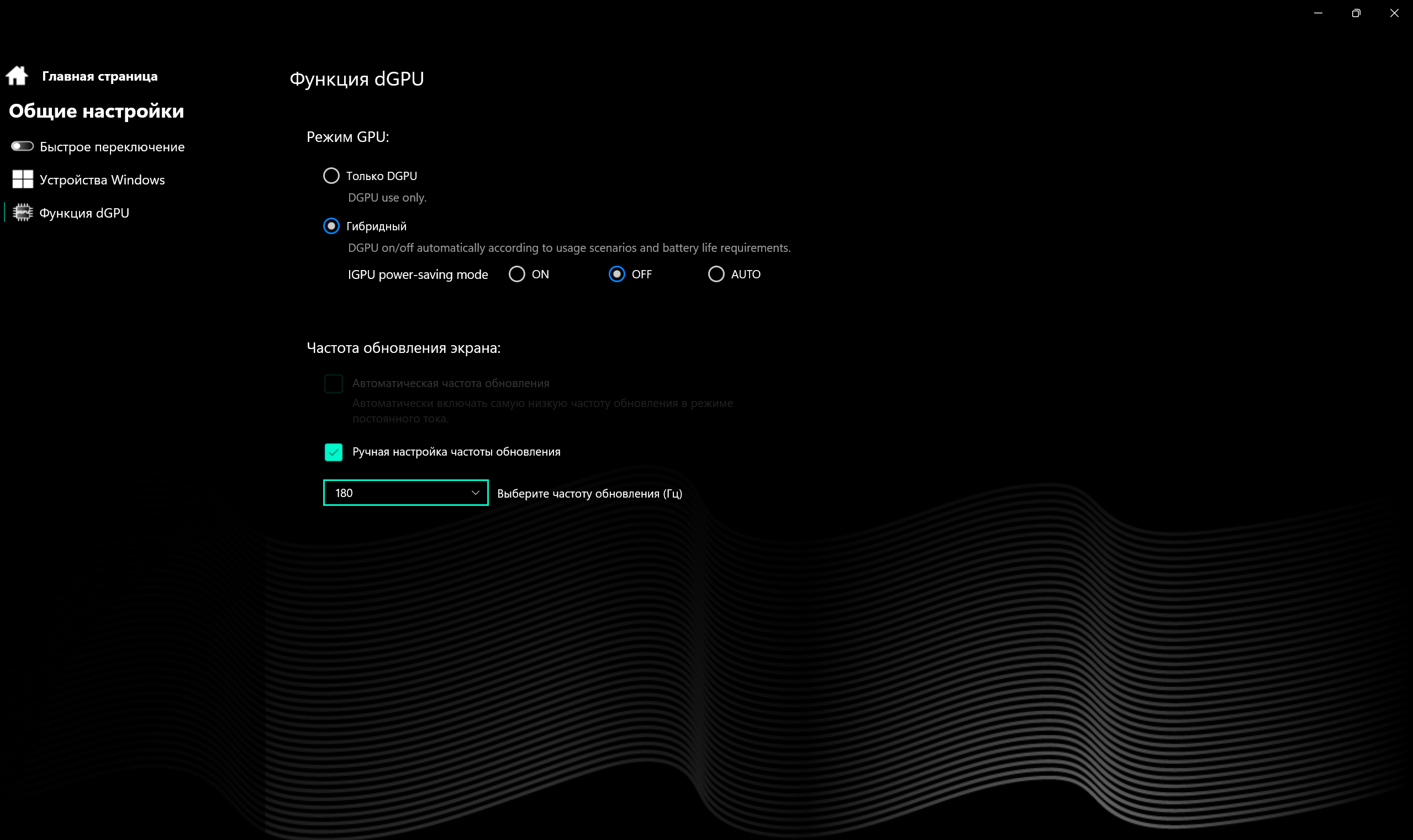
Task: Click the home icon in the sidebar
Action: pos(17,75)
